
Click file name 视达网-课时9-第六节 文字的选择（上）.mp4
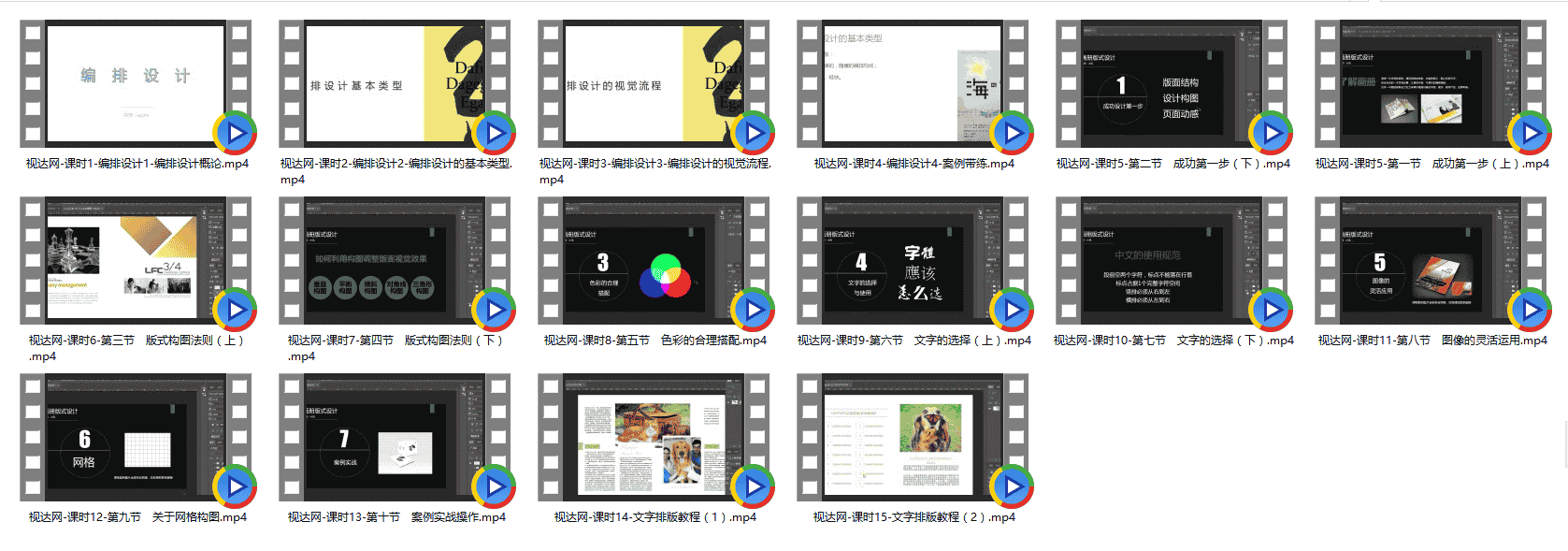[x=914, y=341]
